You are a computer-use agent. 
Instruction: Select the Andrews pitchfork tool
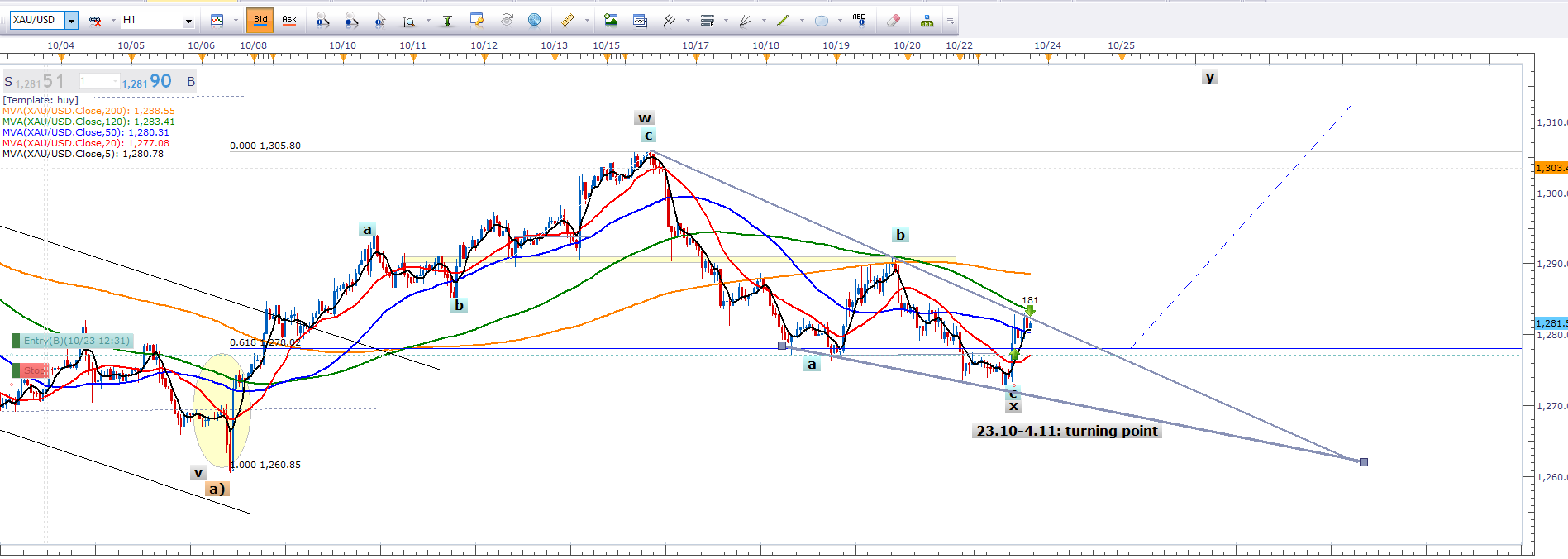669,21
